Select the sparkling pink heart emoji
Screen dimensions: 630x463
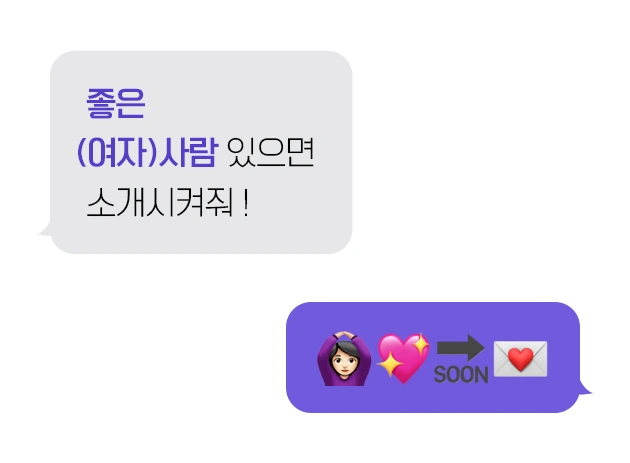403,358
